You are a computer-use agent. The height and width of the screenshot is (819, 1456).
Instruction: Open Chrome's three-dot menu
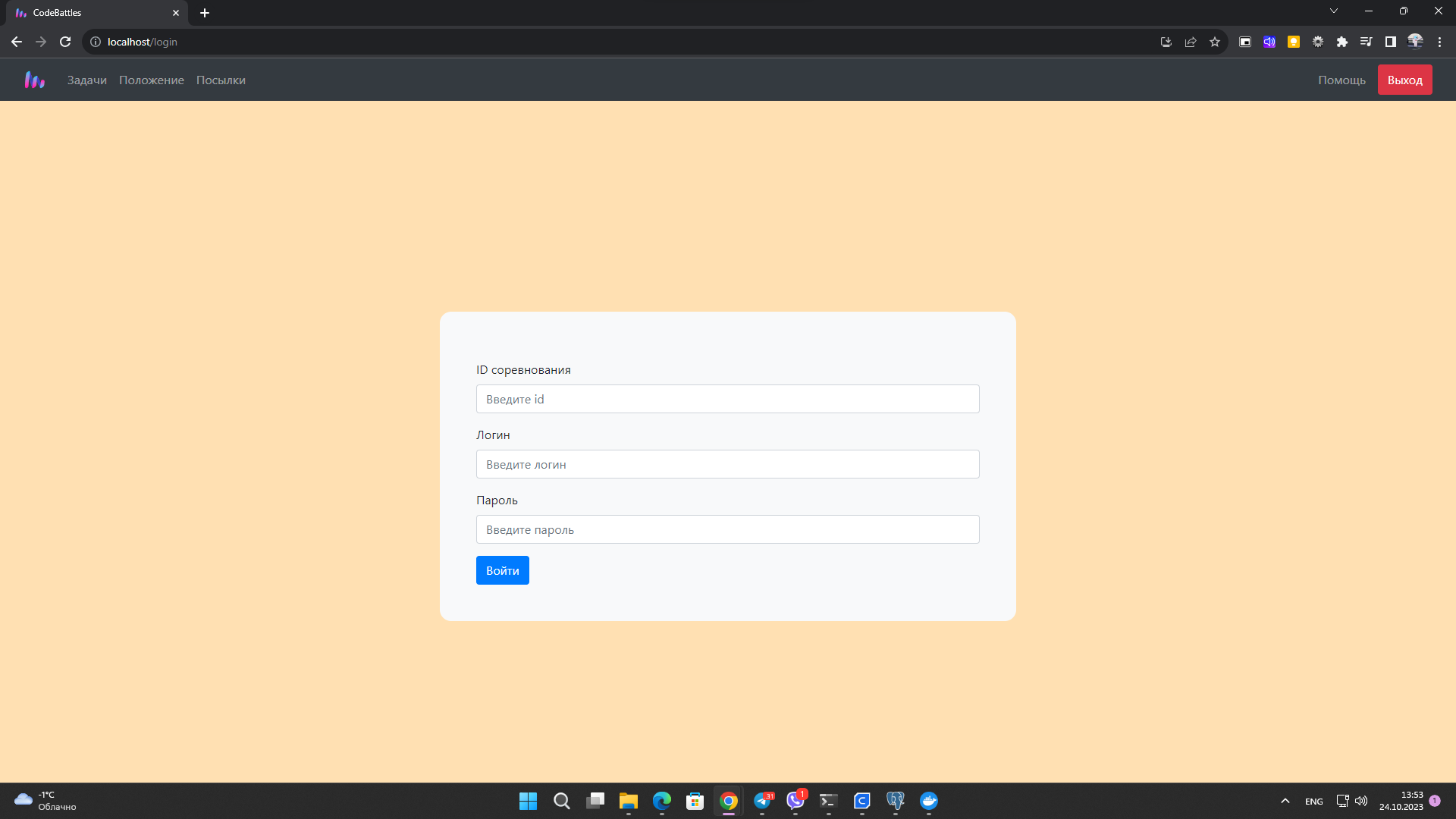(1439, 42)
